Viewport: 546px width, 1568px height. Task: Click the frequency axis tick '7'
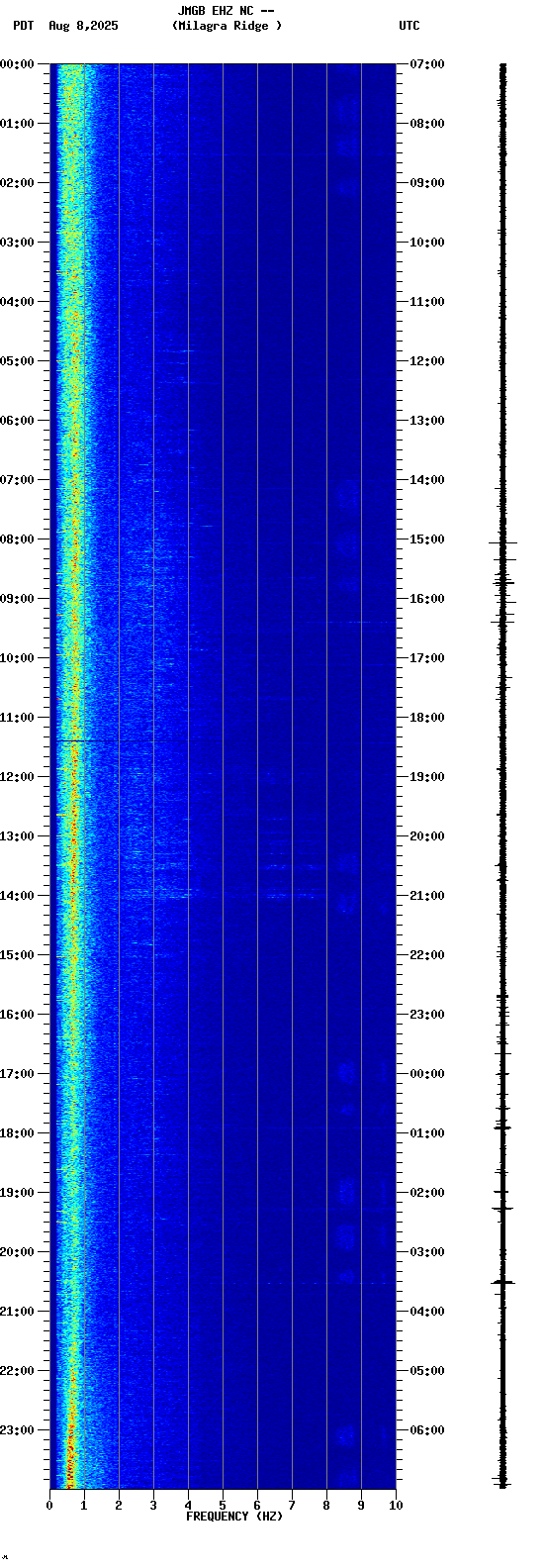[x=292, y=1506]
